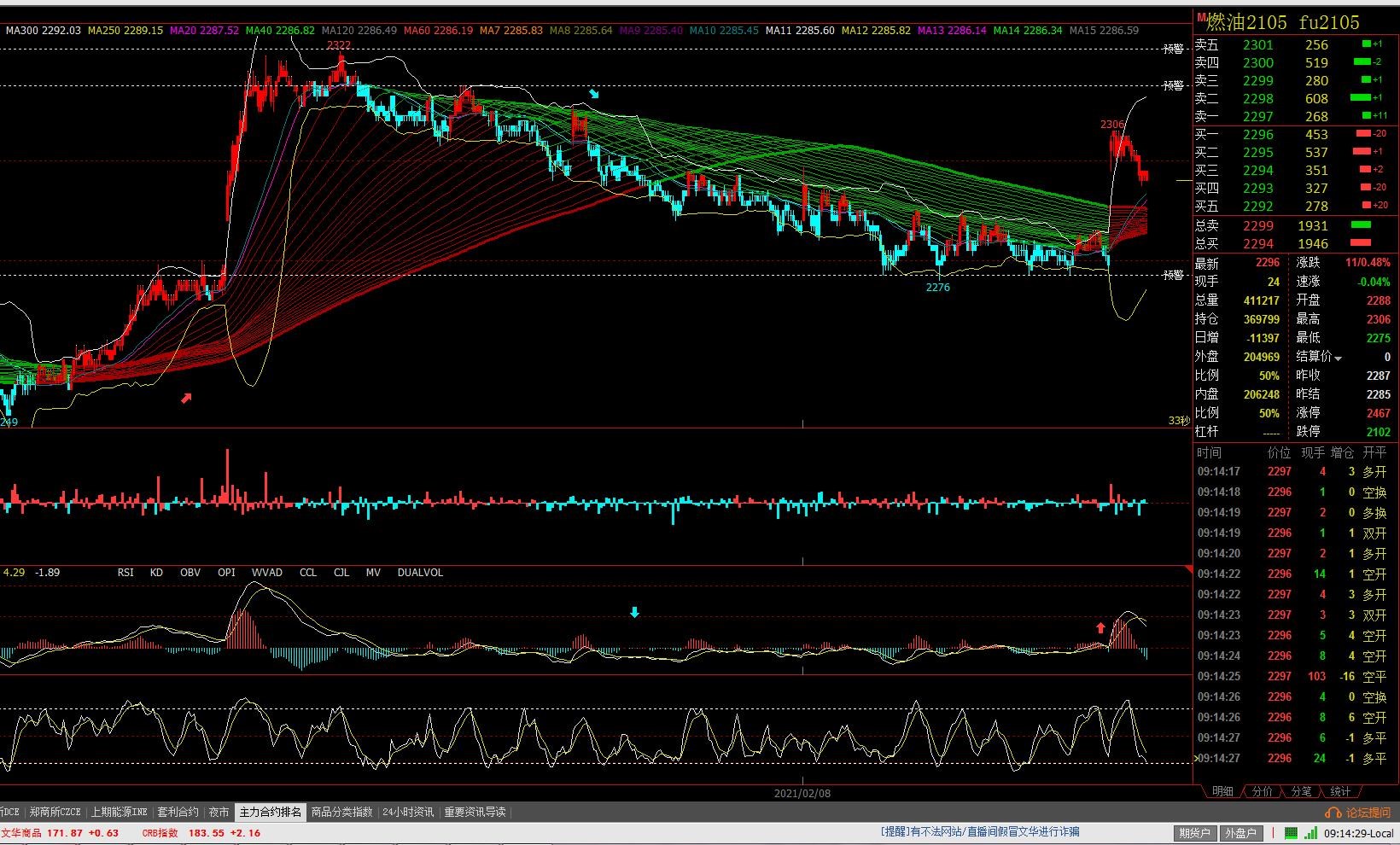The image size is (1400, 845).
Task: Click the 总买 volume 1946
Action: click(x=1313, y=244)
